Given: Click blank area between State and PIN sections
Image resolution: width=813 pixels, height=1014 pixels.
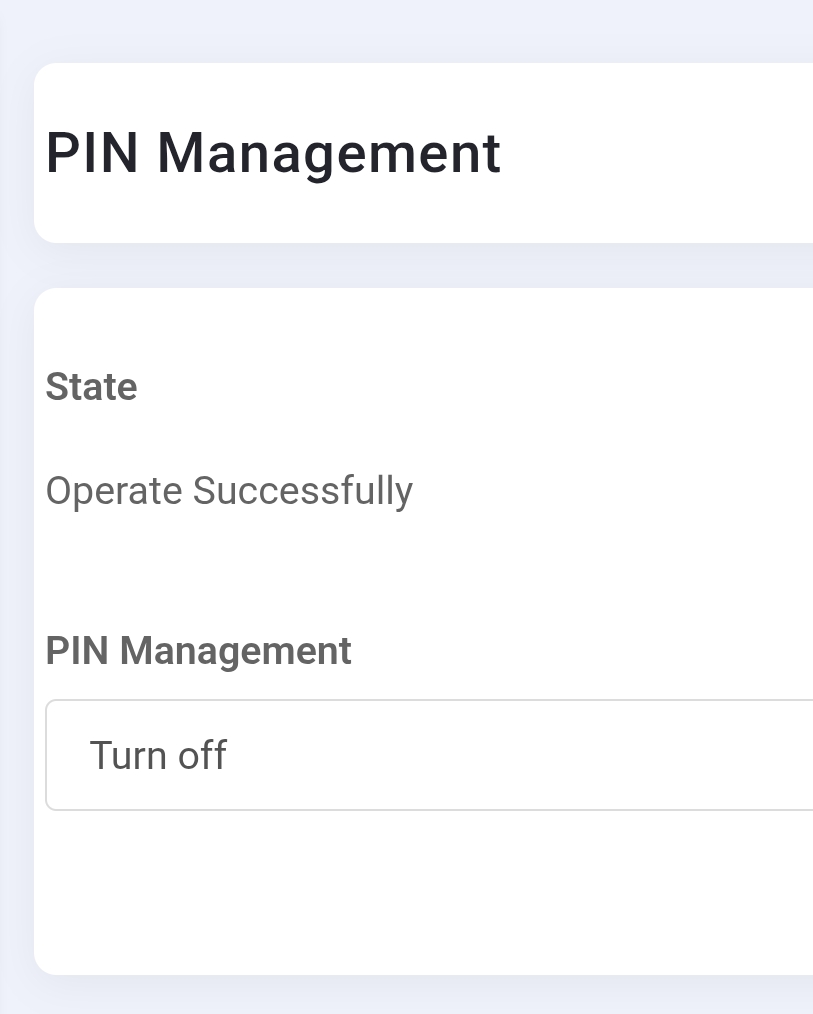Looking at the screenshot, I should pyautogui.click(x=400, y=570).
